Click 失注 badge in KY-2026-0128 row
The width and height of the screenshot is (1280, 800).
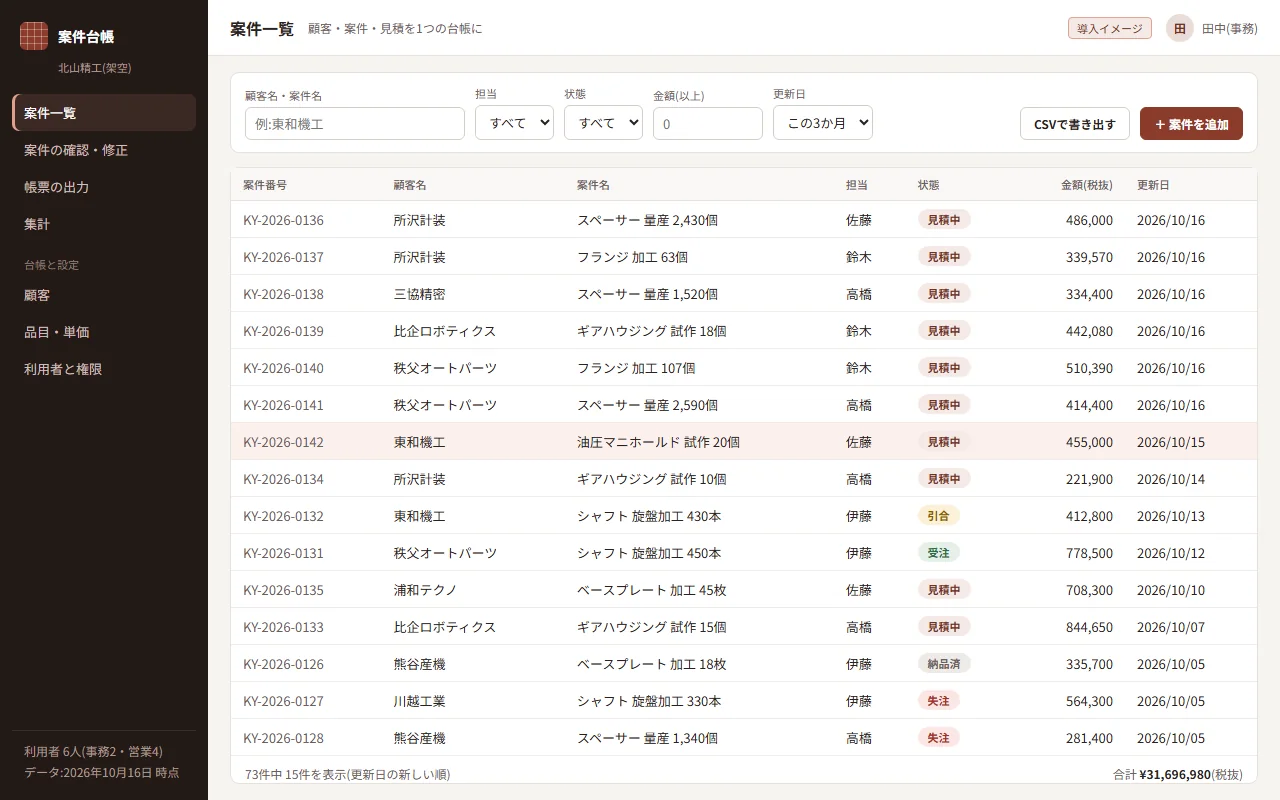click(939, 738)
